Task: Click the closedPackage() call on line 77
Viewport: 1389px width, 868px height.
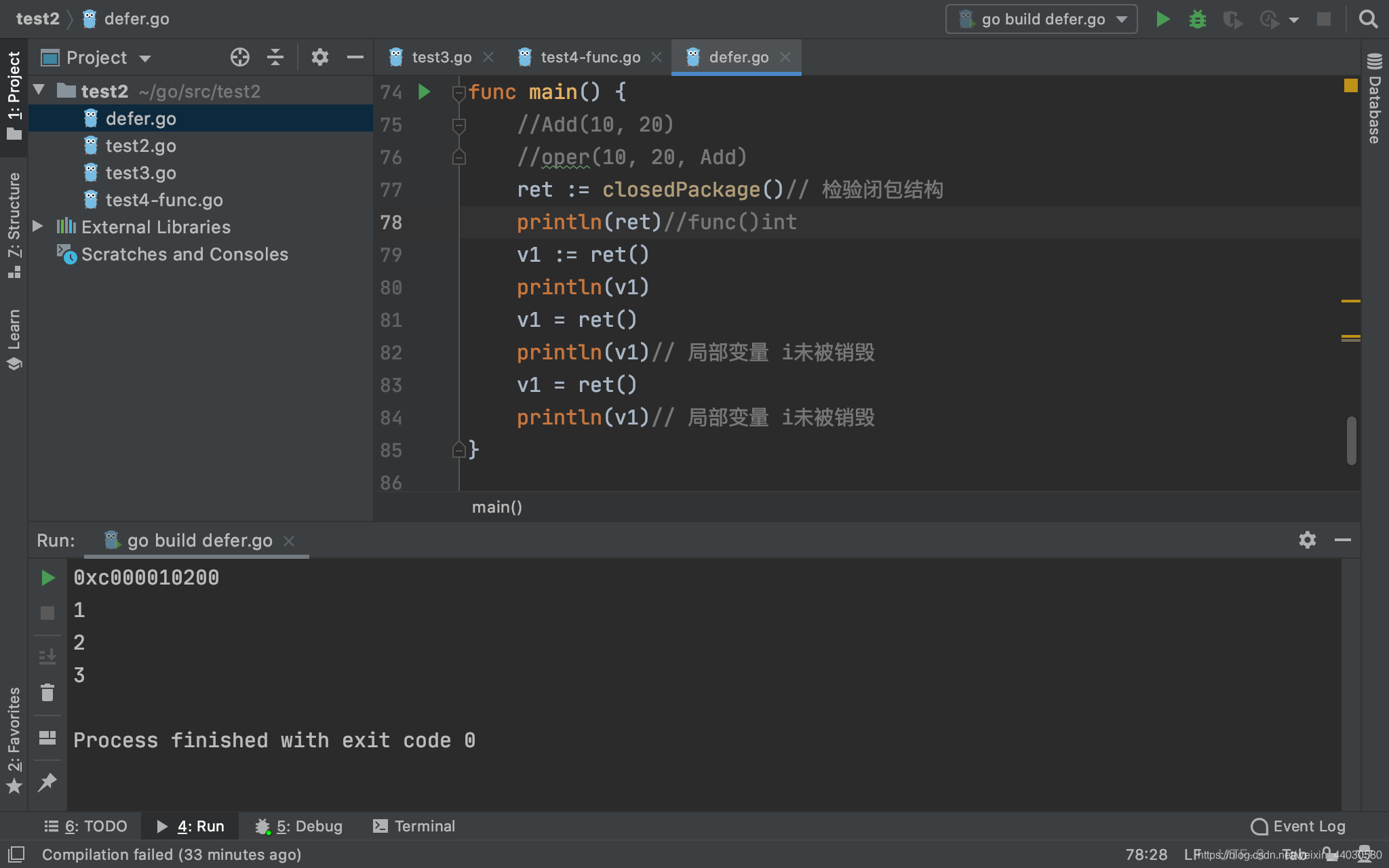Action: [x=692, y=190]
